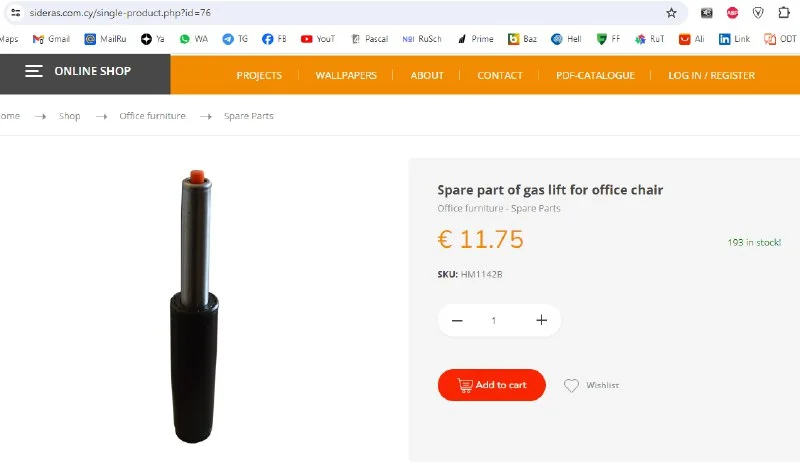This screenshot has width=800, height=465.
Task: Increase quantity with the plus button
Action: pos(541,320)
